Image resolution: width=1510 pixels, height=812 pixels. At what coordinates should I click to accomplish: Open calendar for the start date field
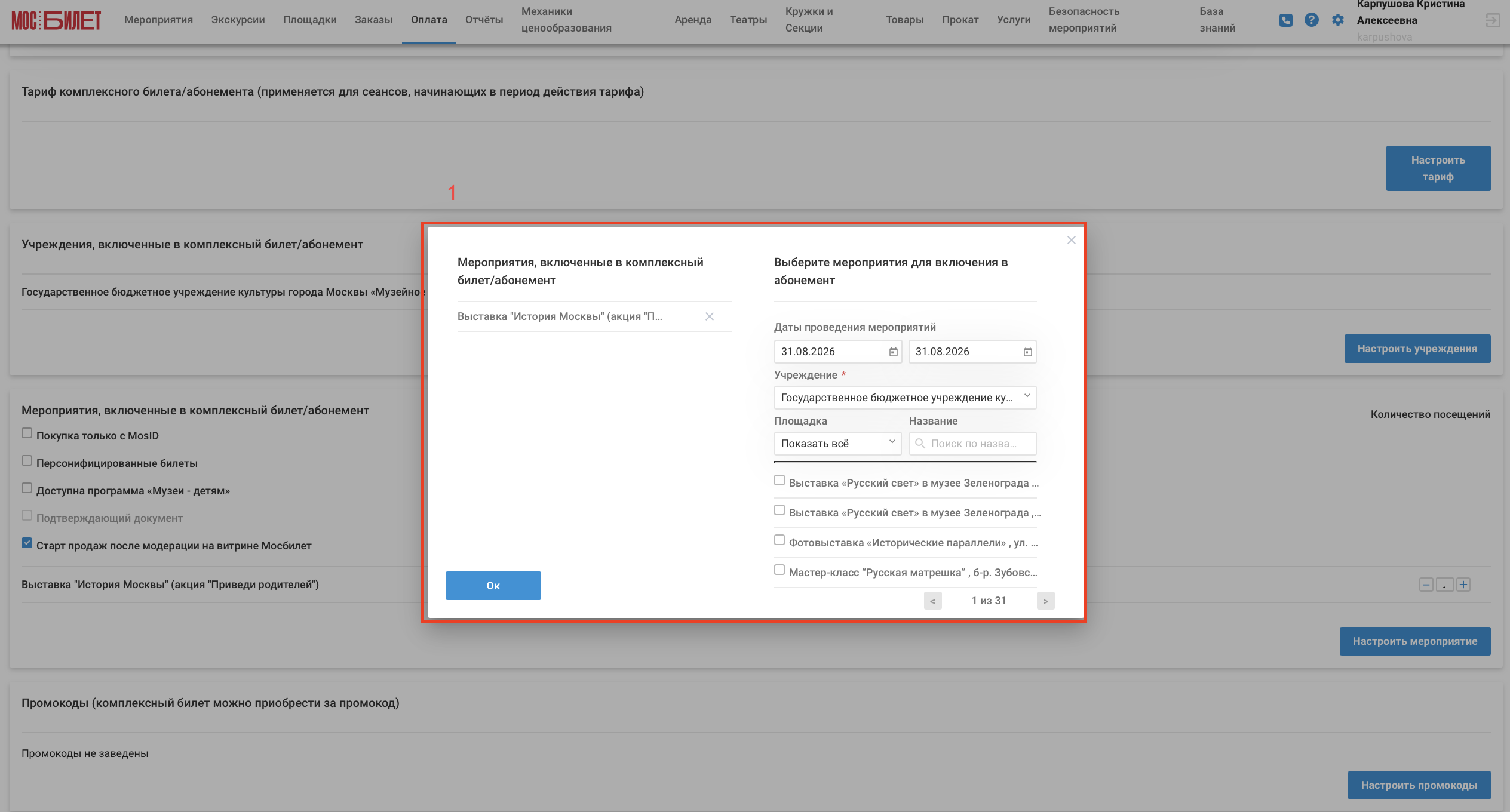tap(893, 352)
